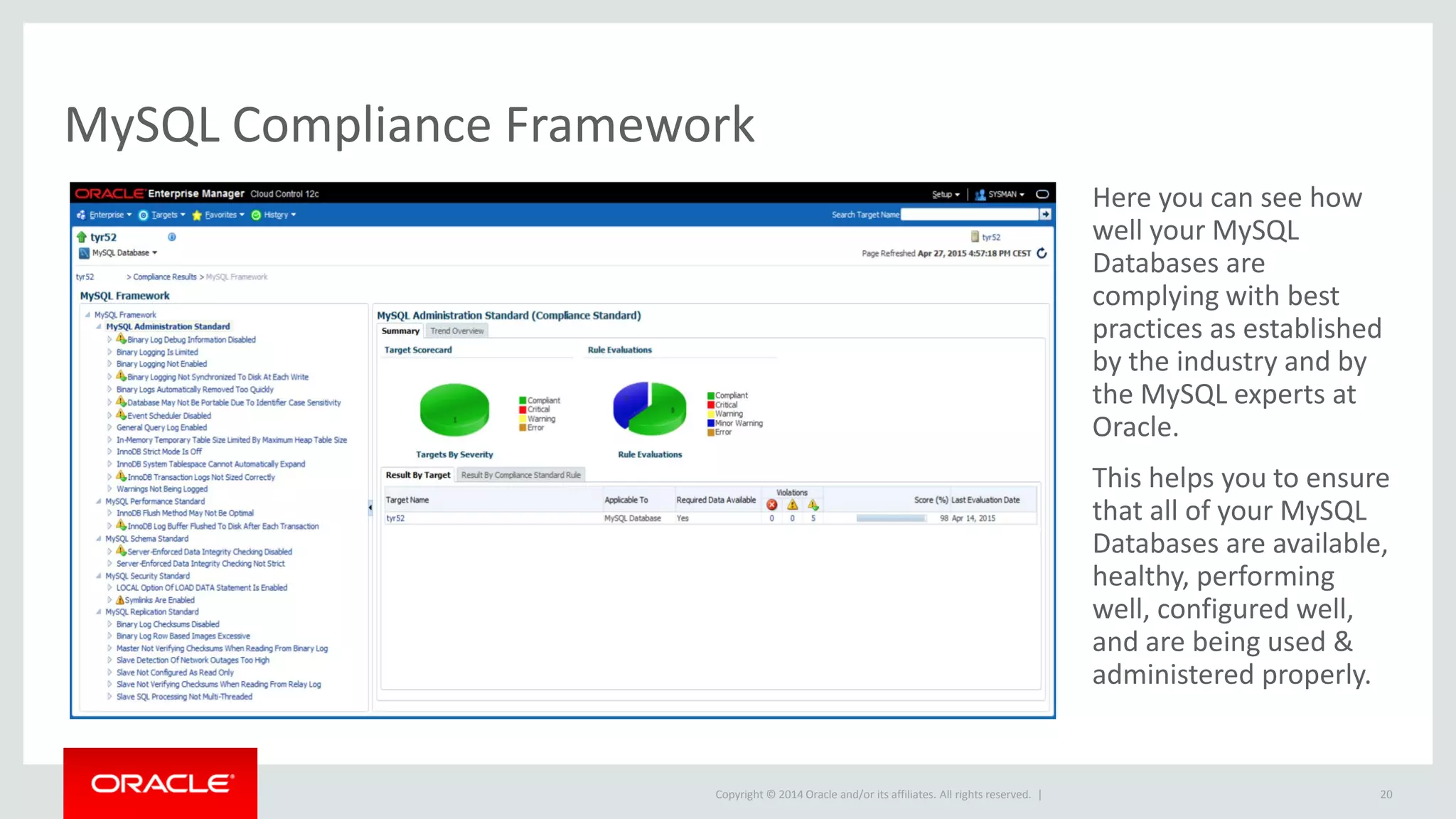The width and height of the screenshot is (1456, 819).
Task: Select Result By Compliance Standard Rule tab
Action: point(520,475)
